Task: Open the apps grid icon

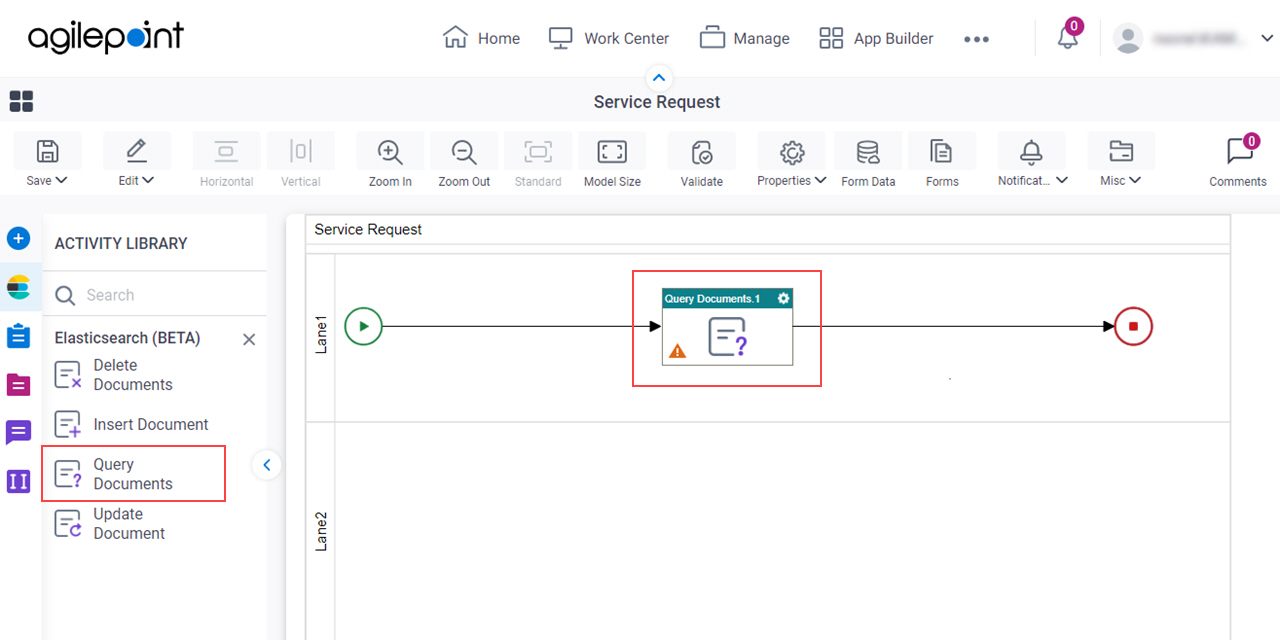Action: pyautogui.click(x=21, y=101)
